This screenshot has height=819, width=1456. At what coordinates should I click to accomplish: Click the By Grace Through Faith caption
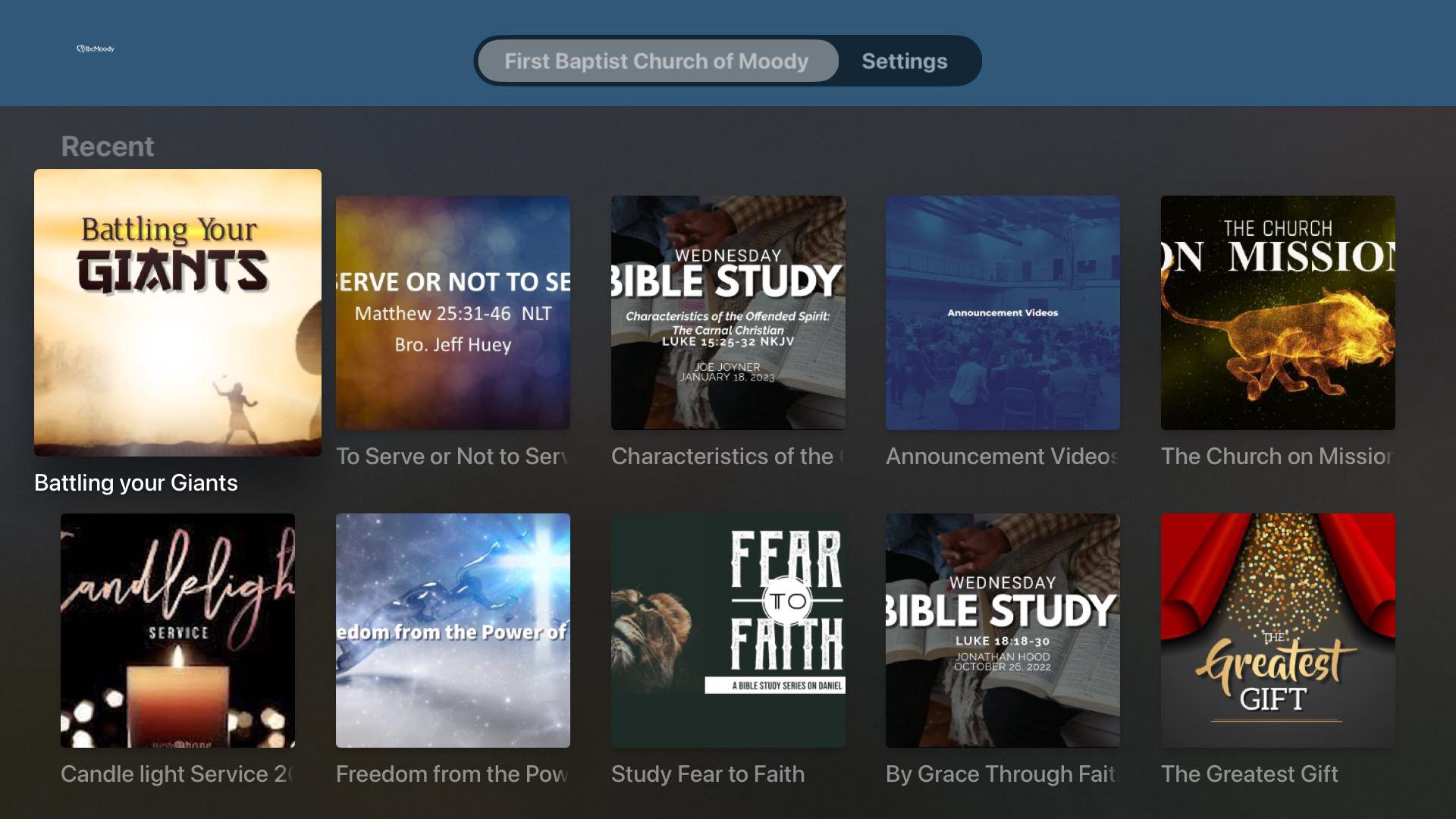point(999,774)
